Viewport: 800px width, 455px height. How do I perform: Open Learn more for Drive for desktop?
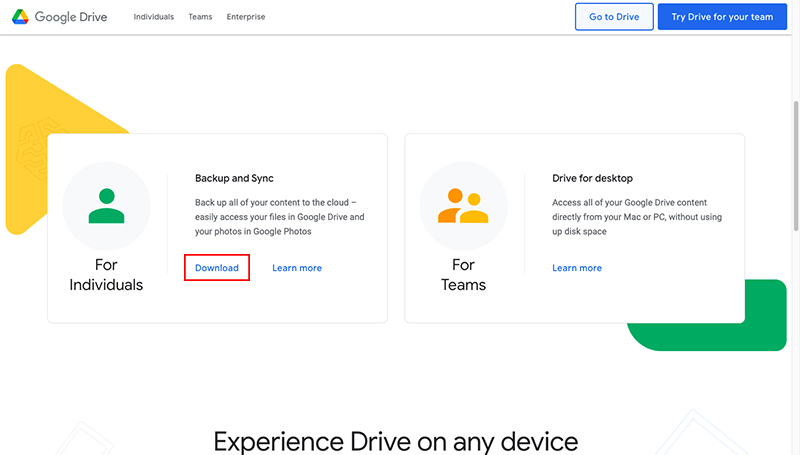point(577,268)
